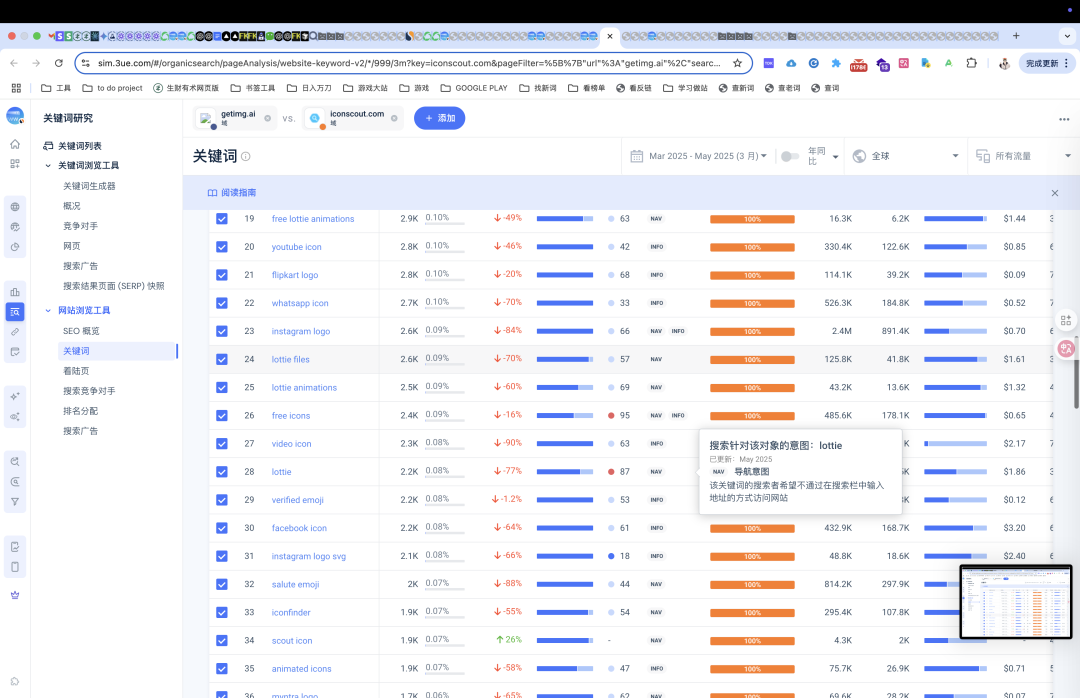Image resolution: width=1080 pixels, height=698 pixels.
Task: Uncheck the flipkart logo row checkbox
Action: (222, 275)
